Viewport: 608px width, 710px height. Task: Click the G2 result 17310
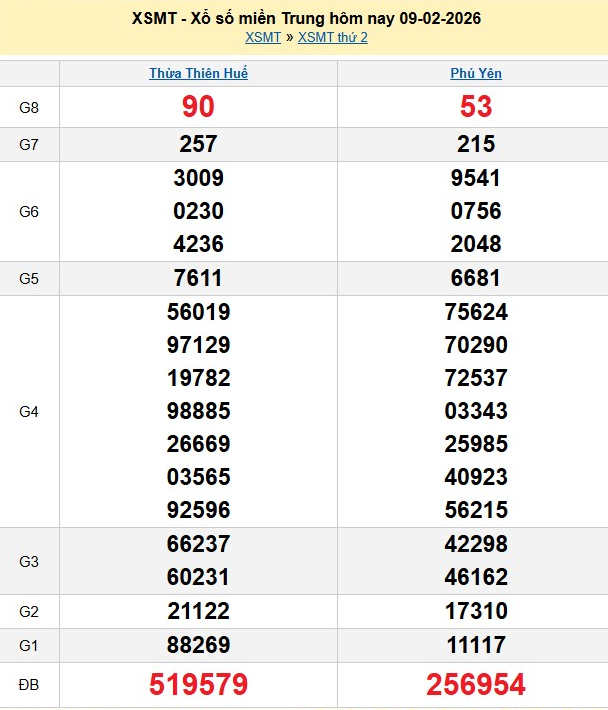(x=476, y=611)
